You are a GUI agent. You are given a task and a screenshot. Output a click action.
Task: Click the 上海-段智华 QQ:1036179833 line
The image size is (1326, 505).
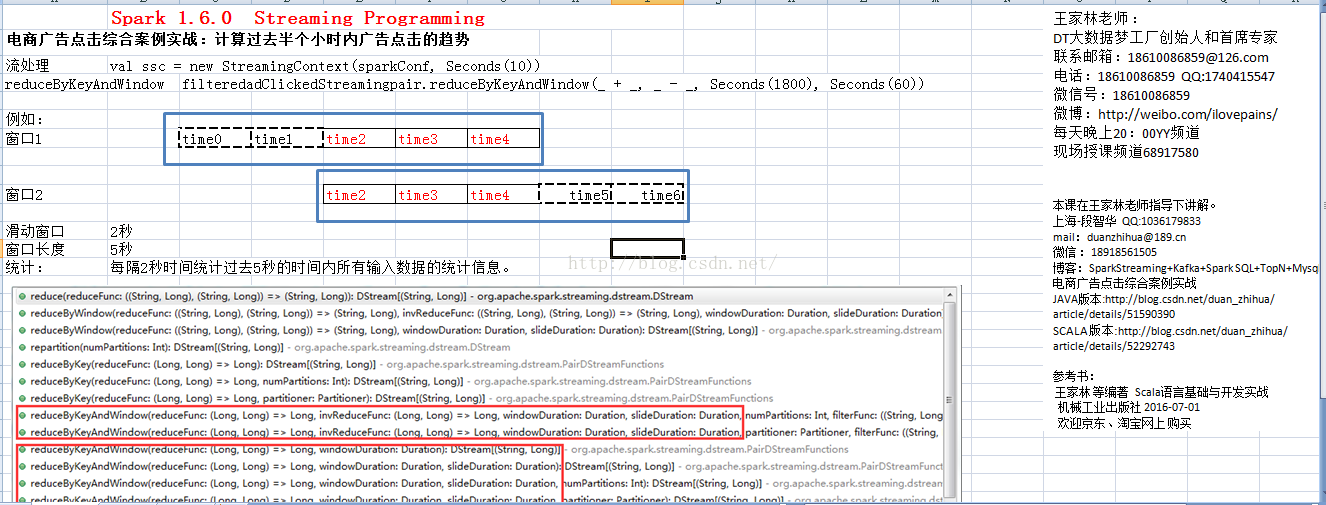tap(1127, 221)
